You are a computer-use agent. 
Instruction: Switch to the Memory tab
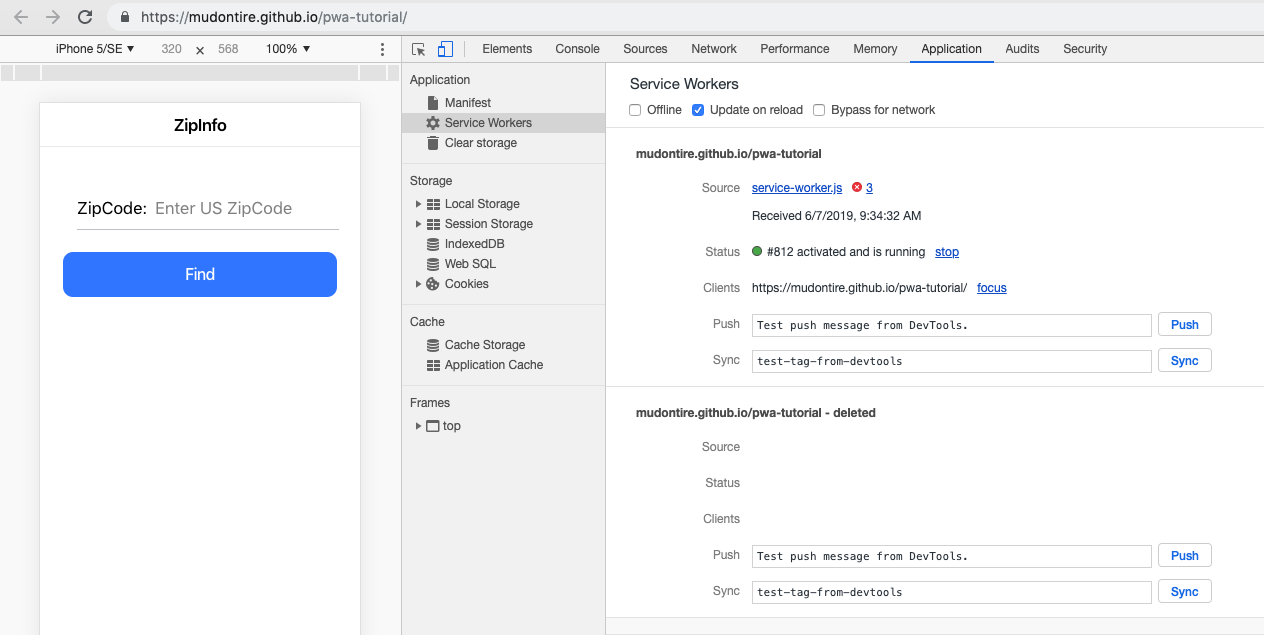(x=875, y=49)
